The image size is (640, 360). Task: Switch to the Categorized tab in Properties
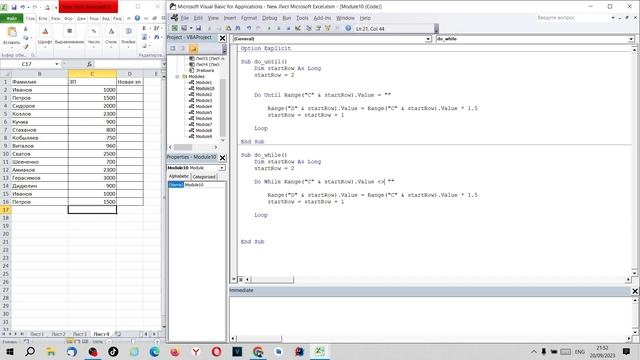204,177
